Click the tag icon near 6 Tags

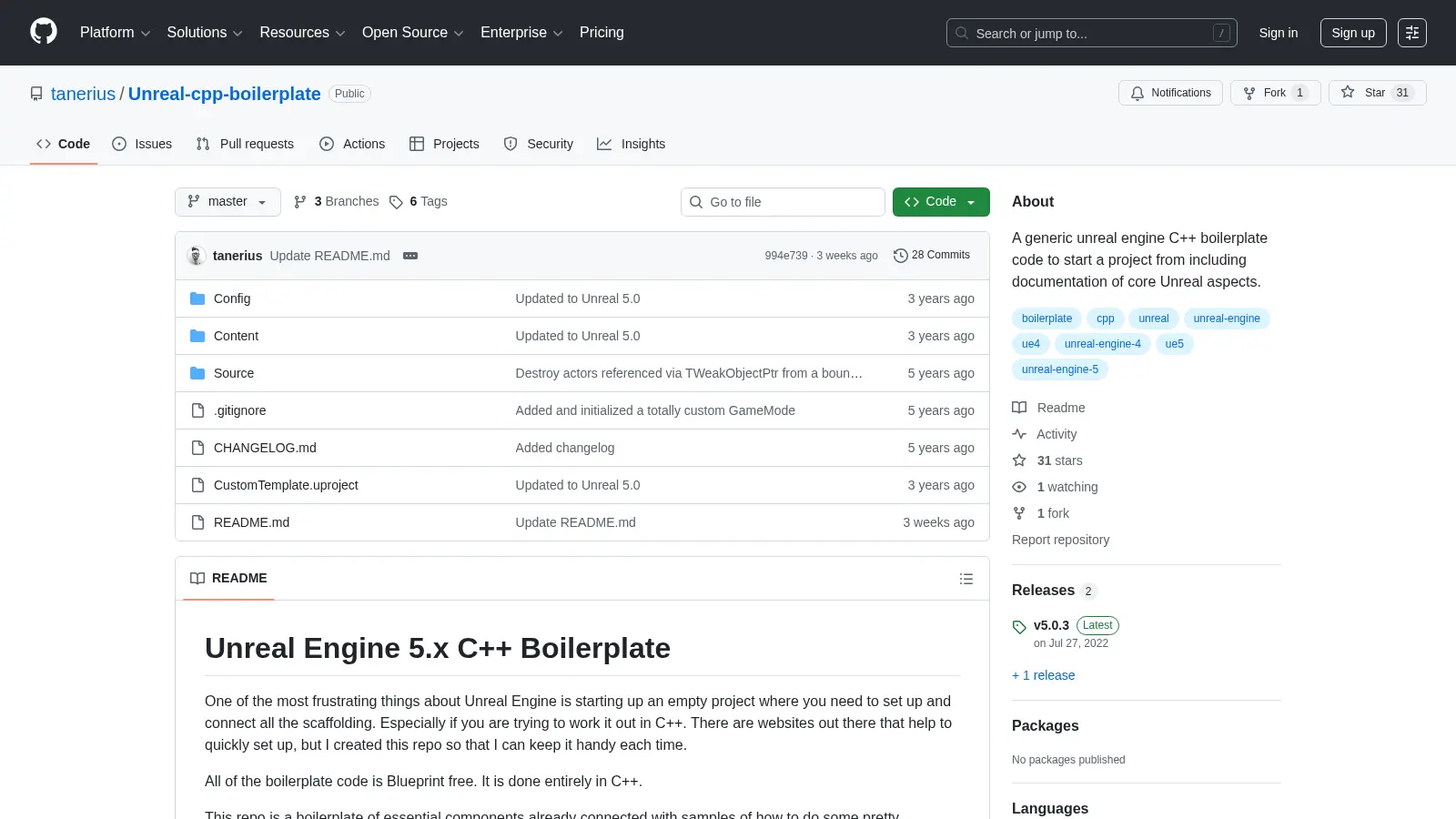pos(396,202)
